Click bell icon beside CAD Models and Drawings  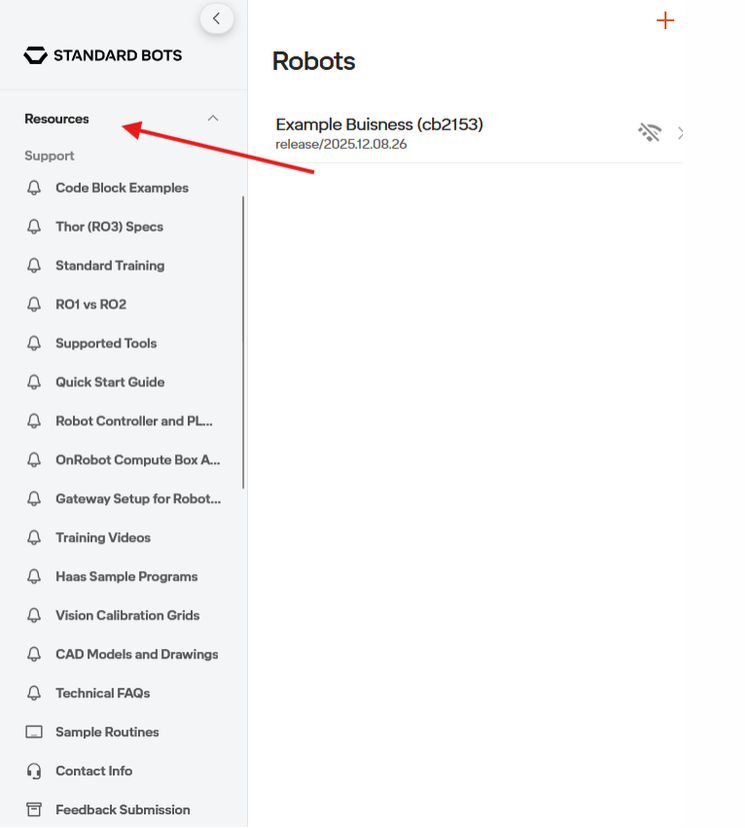click(x=34, y=655)
